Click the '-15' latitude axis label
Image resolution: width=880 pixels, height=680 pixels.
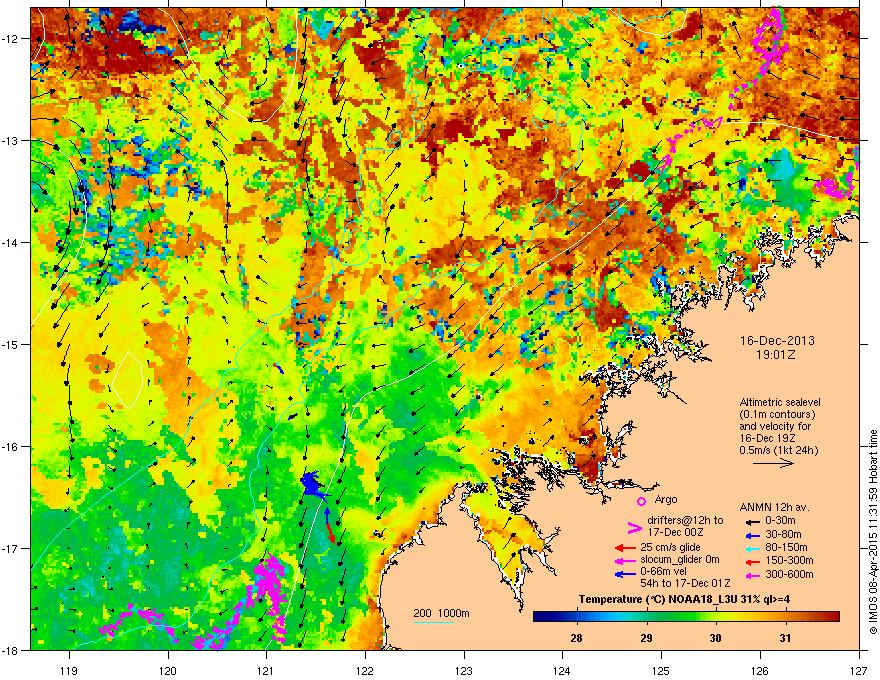12,344
